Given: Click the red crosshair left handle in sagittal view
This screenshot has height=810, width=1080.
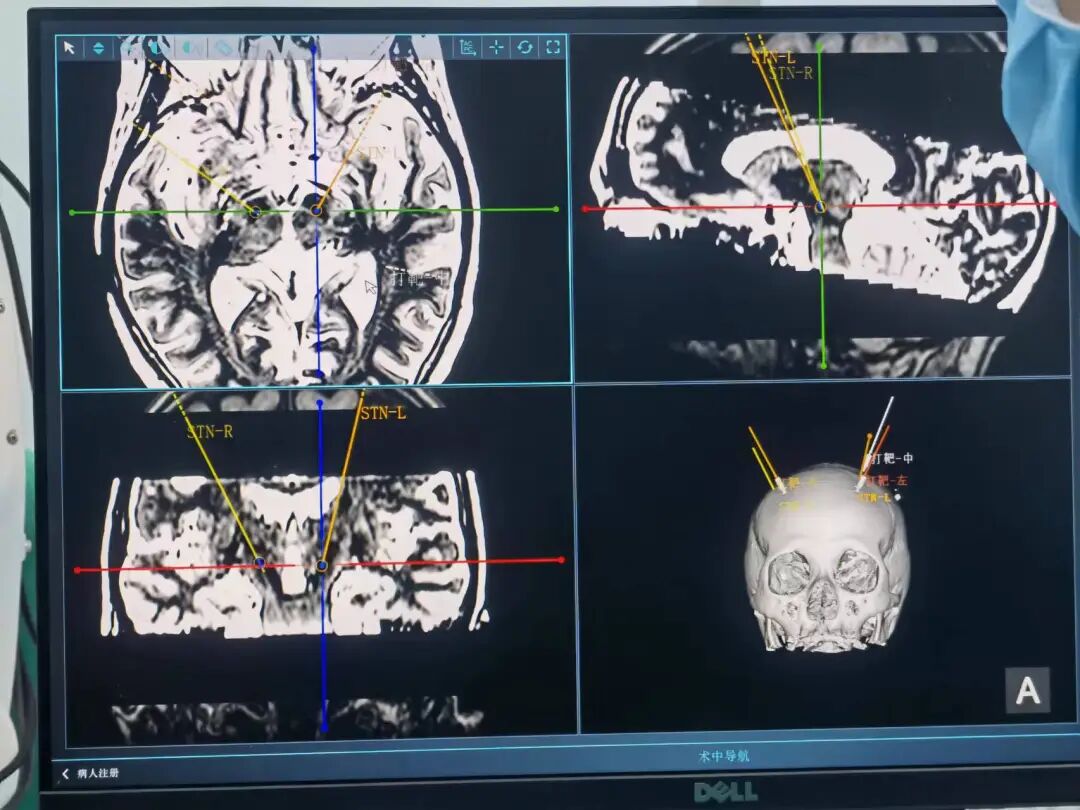Looking at the screenshot, I should (585, 209).
